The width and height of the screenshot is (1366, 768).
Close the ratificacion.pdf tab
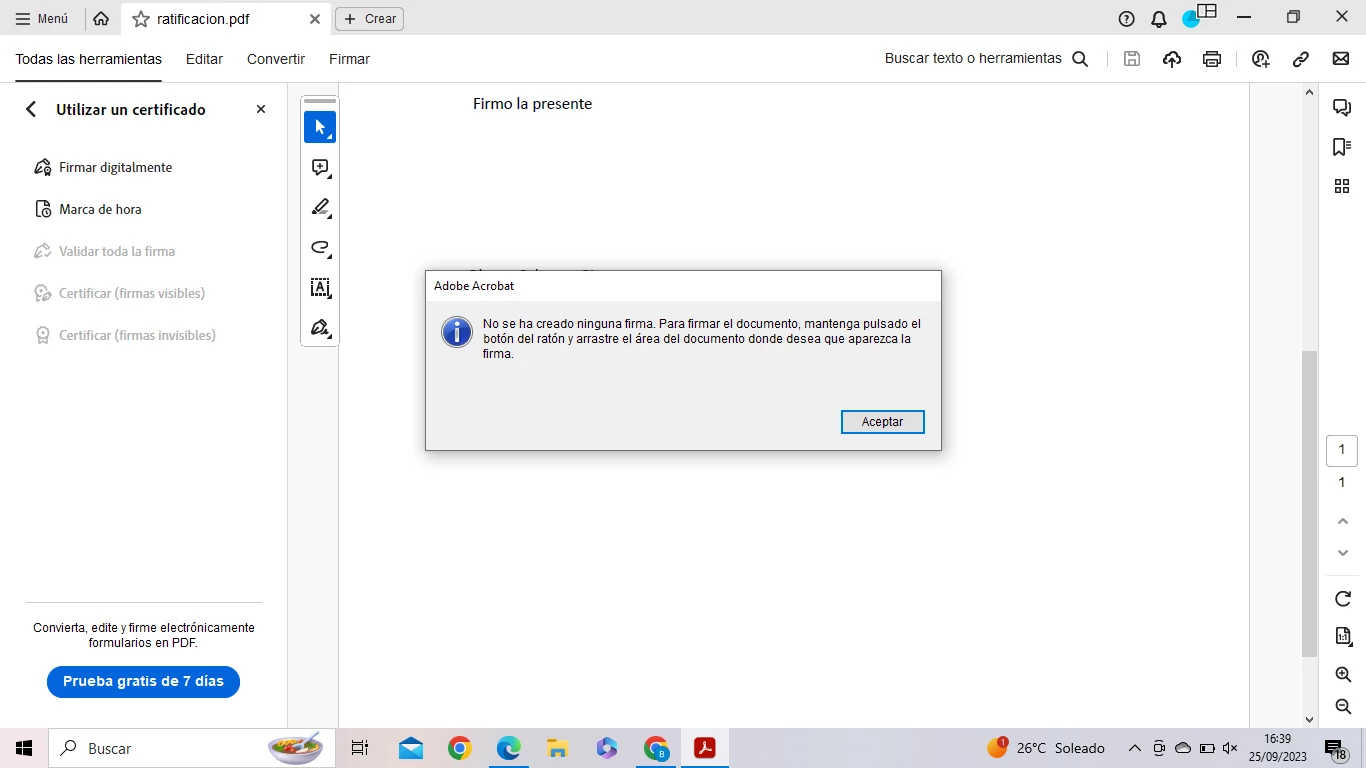[x=315, y=19]
